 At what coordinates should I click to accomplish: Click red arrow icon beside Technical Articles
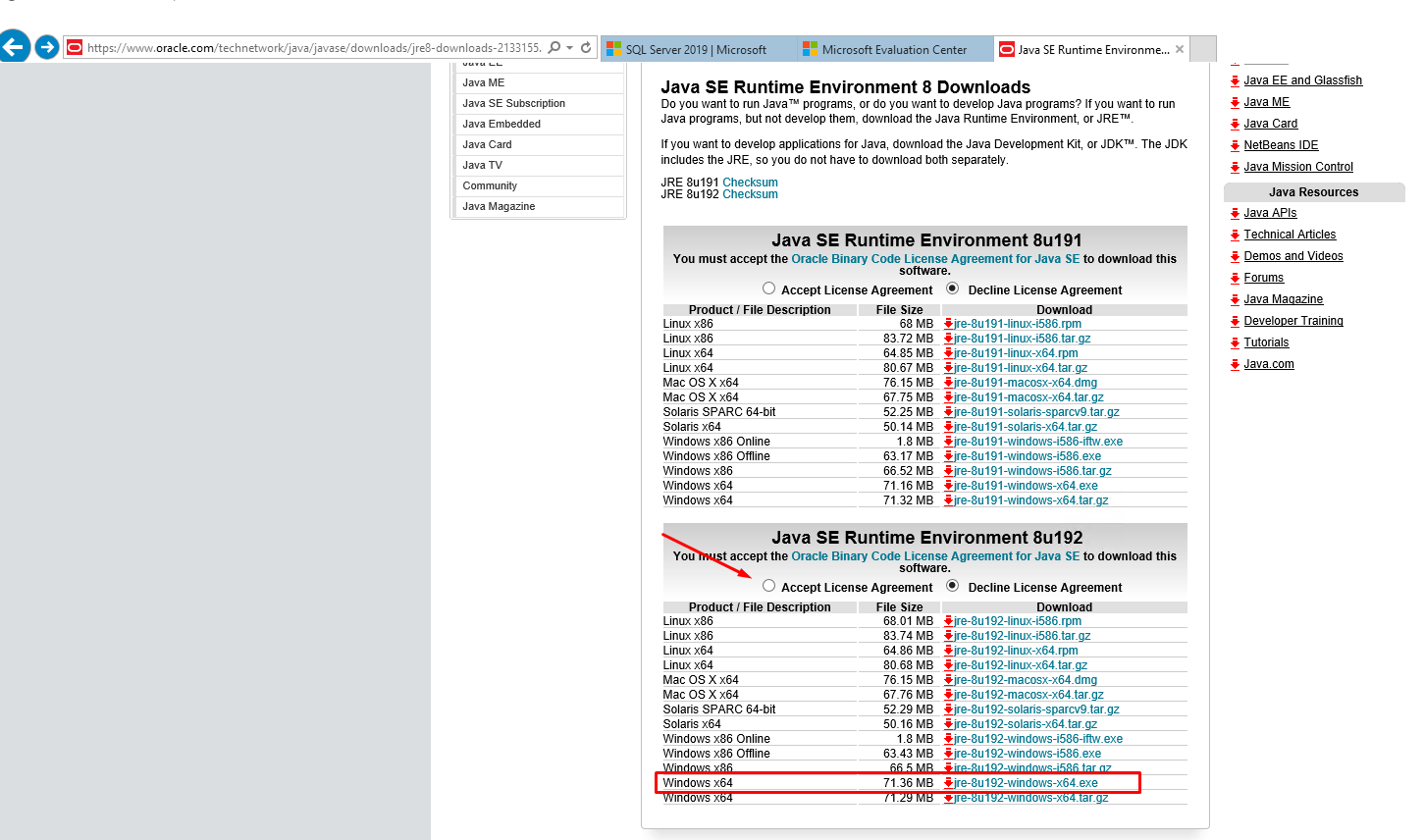pyautogui.click(x=1235, y=236)
